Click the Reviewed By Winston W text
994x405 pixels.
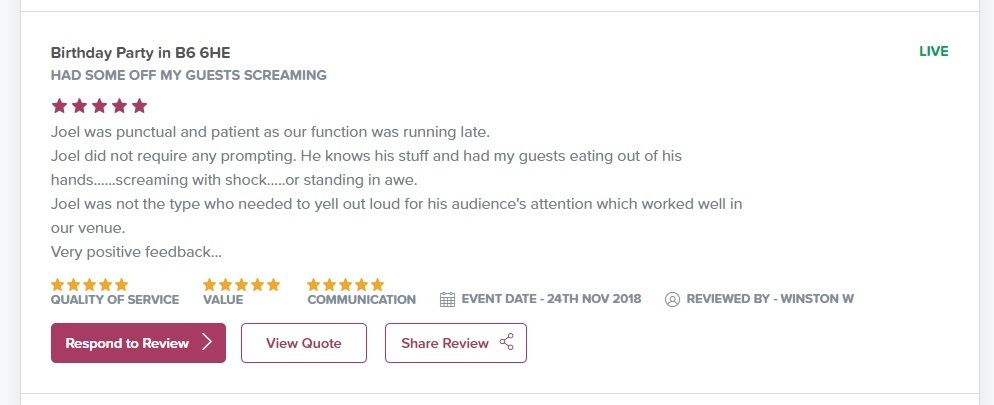point(770,299)
